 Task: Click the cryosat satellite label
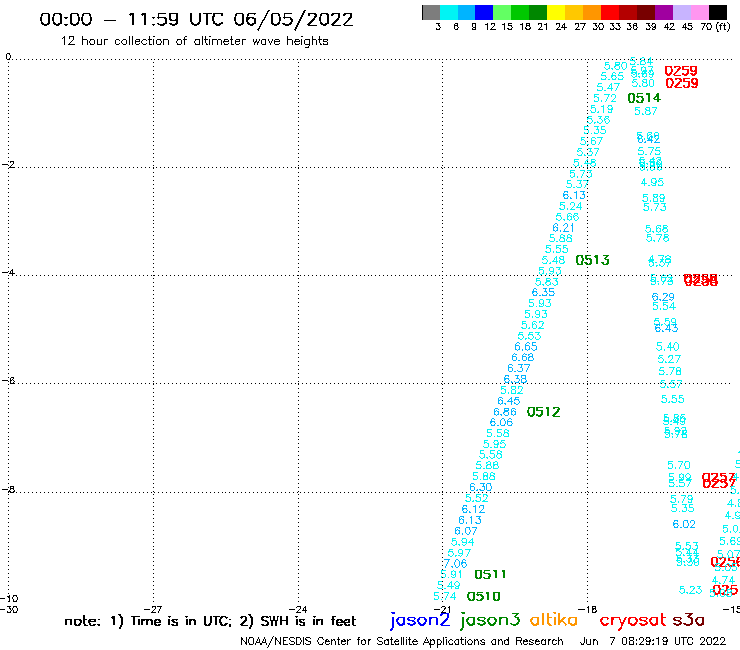632,620
